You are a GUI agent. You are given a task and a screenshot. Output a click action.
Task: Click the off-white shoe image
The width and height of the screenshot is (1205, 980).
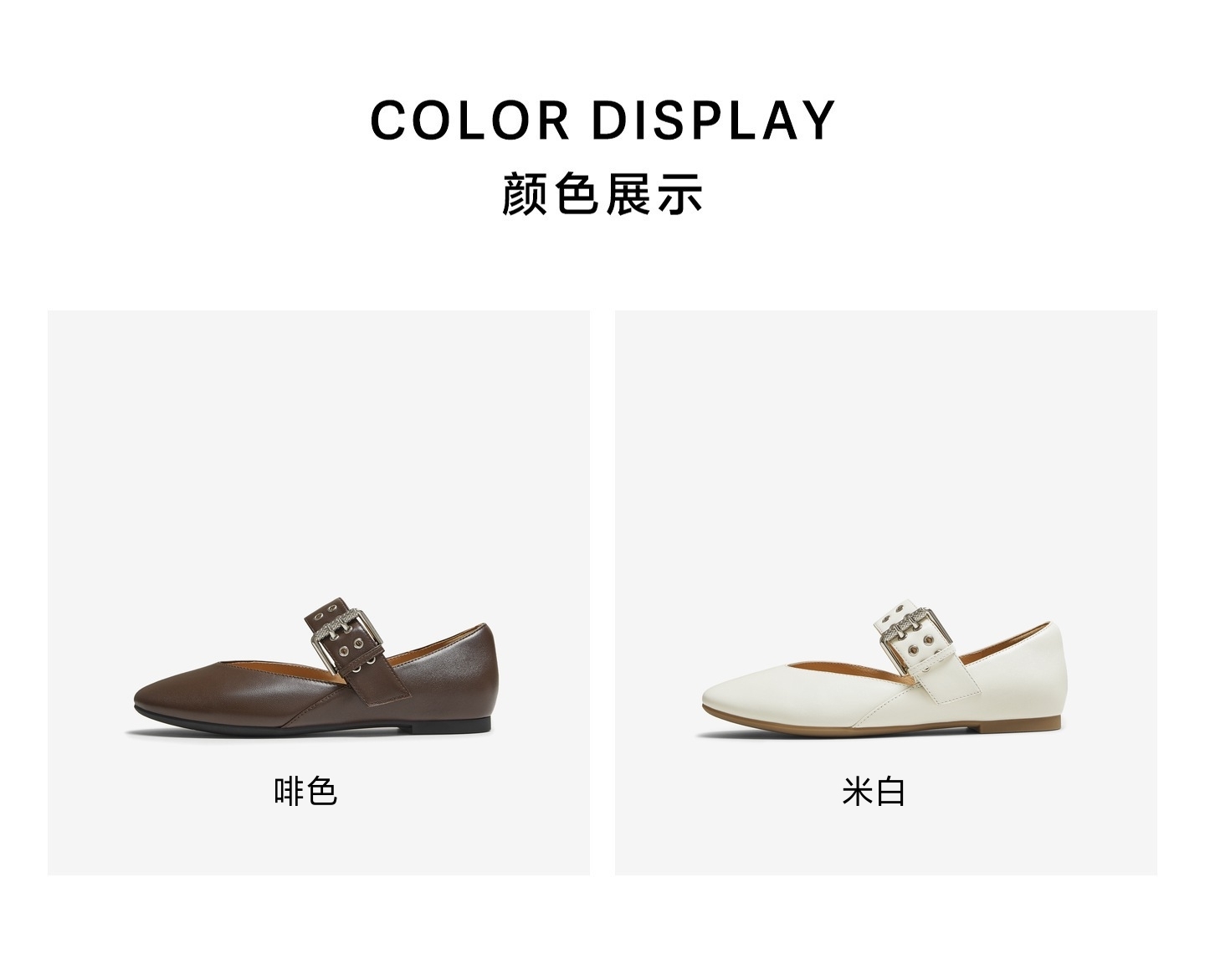pos(885,667)
